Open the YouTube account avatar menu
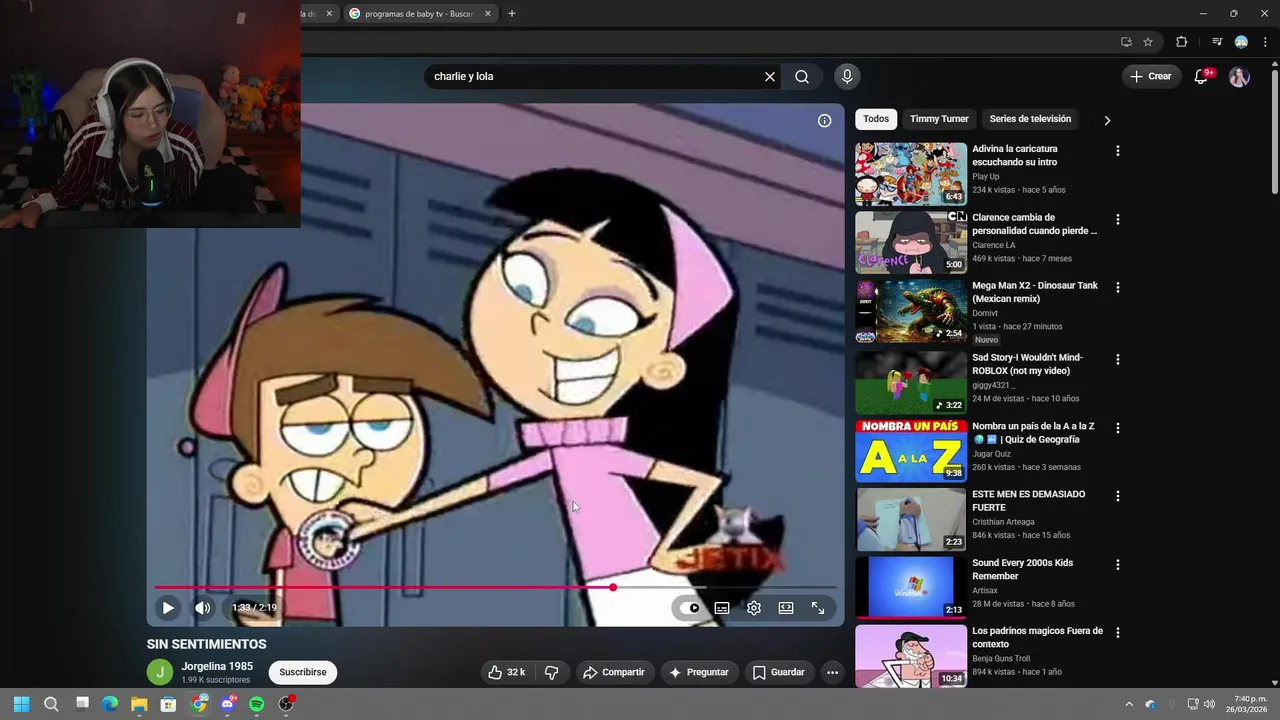This screenshot has width=1280, height=720. (1239, 76)
